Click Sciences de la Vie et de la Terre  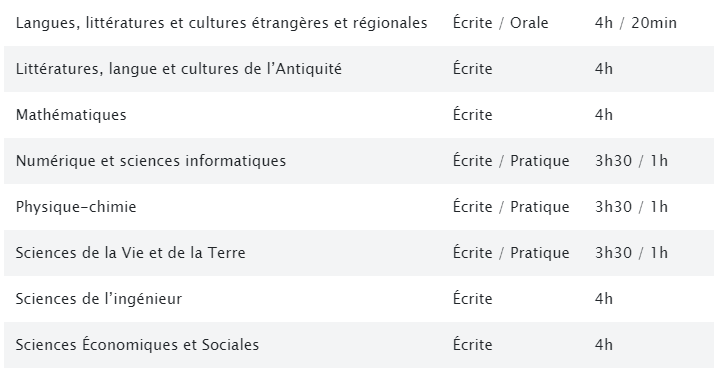click(x=130, y=253)
